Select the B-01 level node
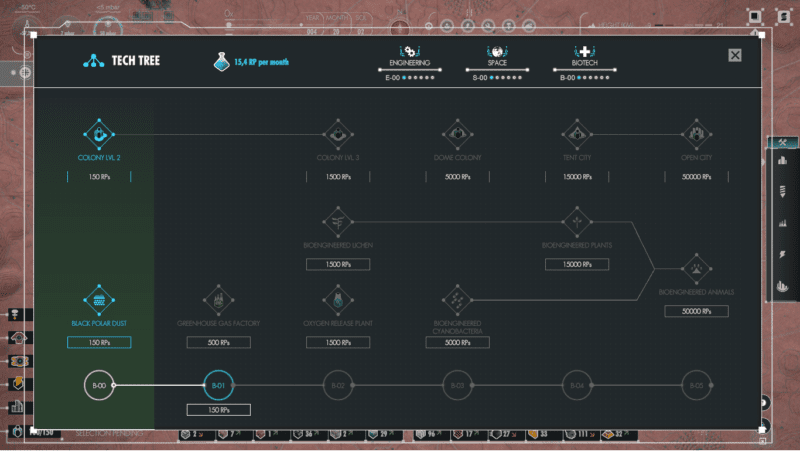This screenshot has height=469, width=800. [x=218, y=385]
